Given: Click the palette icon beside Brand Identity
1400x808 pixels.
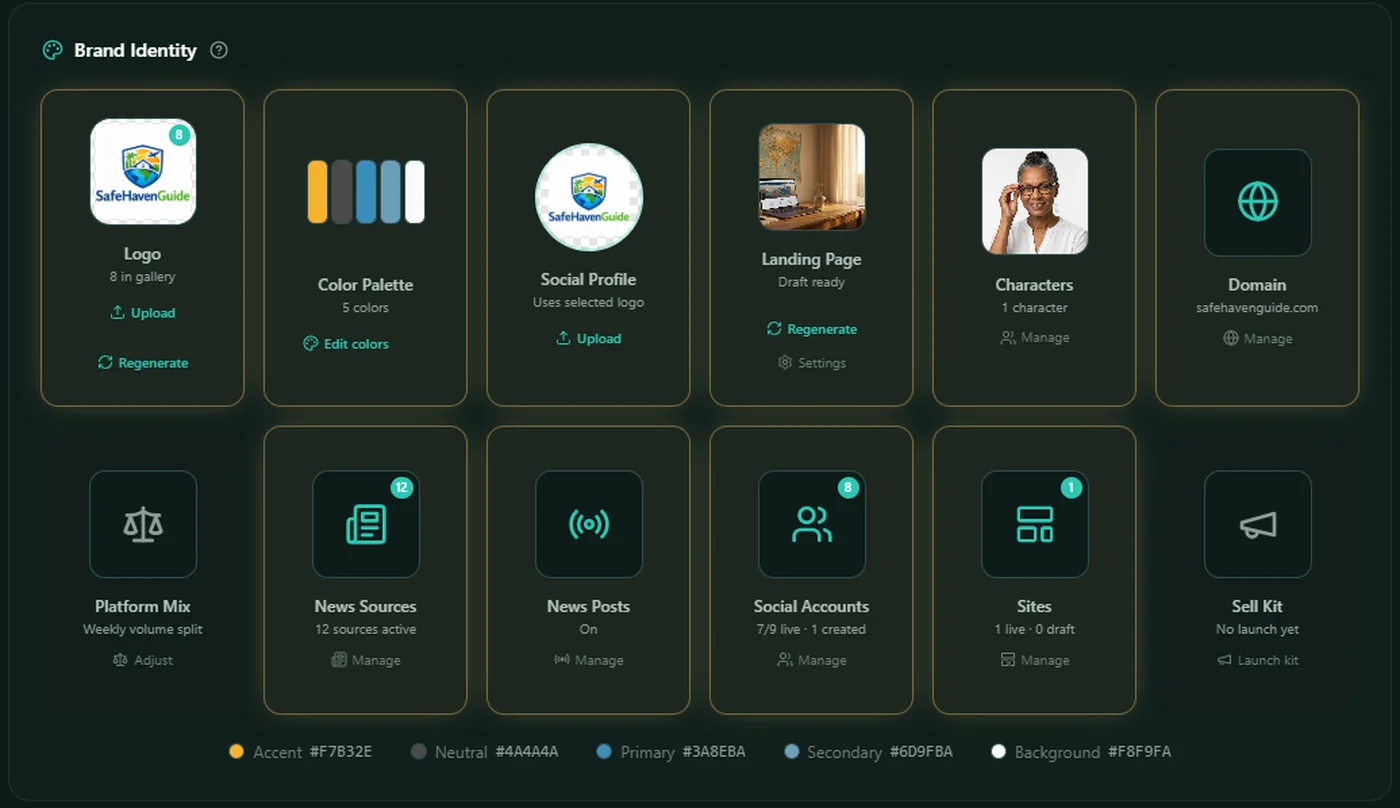Looking at the screenshot, I should pos(53,50).
